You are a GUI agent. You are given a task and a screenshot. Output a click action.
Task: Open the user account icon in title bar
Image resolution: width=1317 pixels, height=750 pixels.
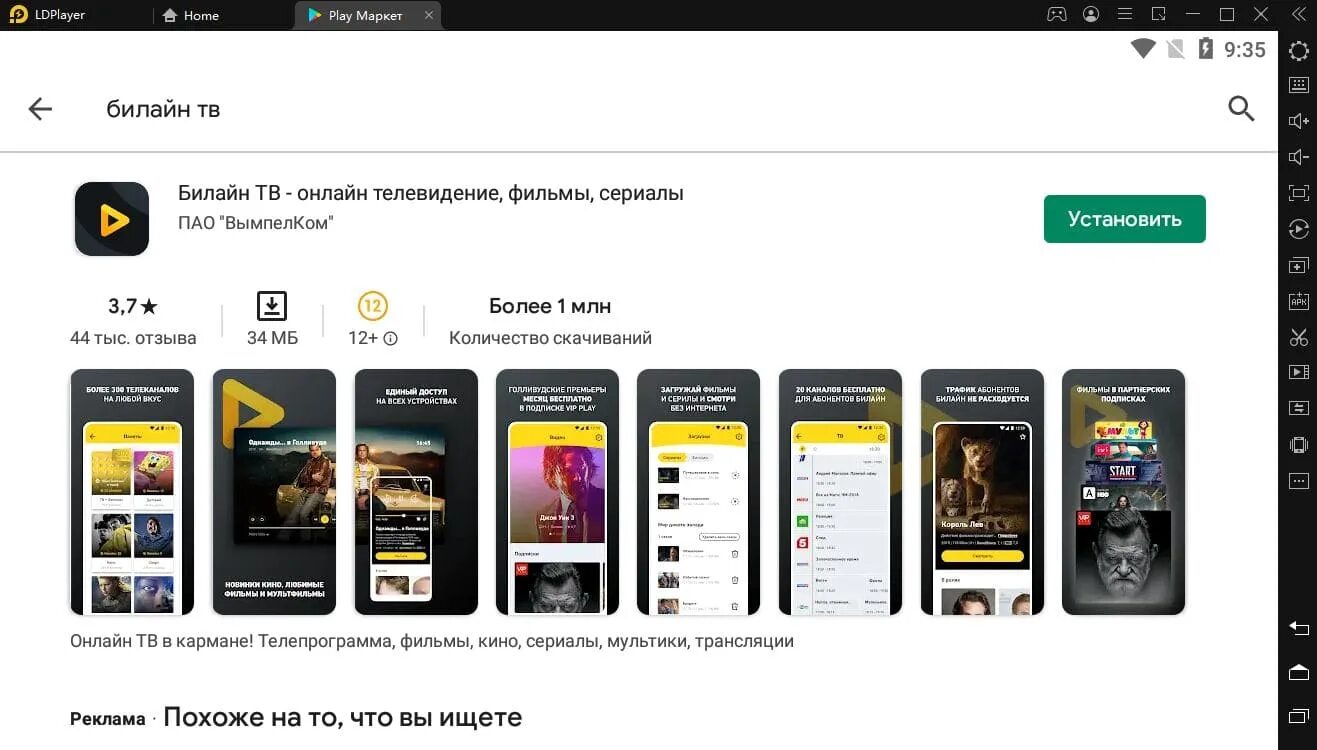click(1091, 15)
